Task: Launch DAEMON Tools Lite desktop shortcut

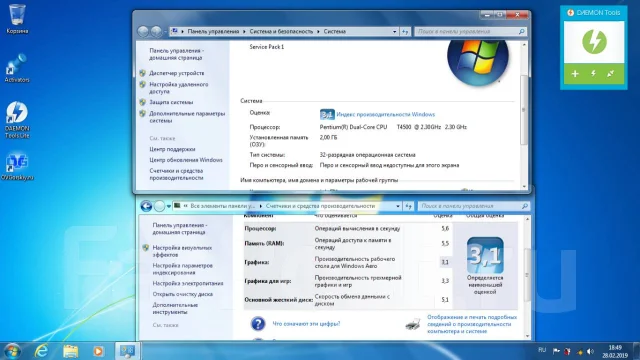Action: click(x=17, y=120)
